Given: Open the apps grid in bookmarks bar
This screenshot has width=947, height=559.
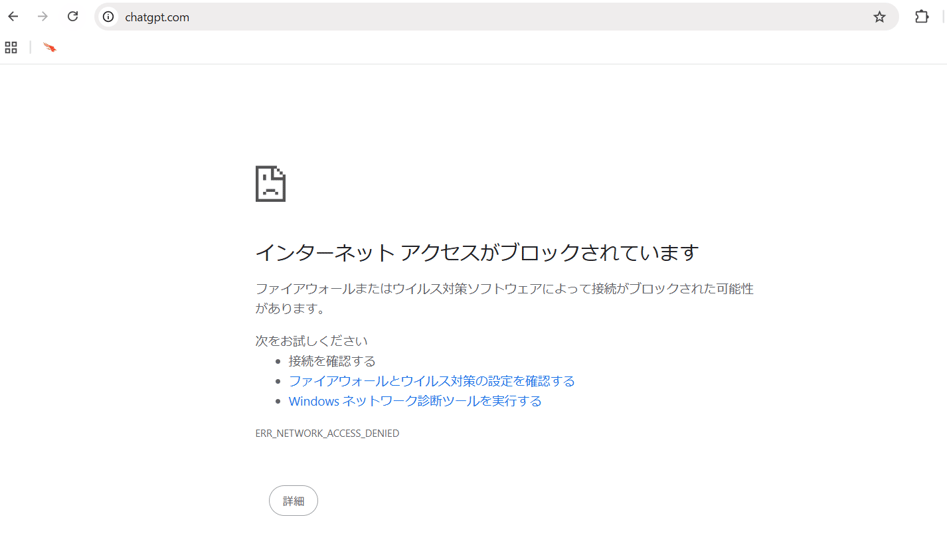Looking at the screenshot, I should click(x=11, y=47).
